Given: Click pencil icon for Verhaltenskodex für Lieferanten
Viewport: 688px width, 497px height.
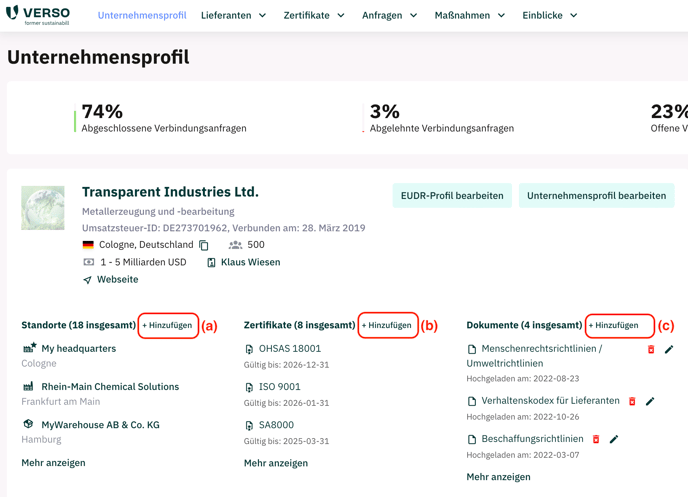Looking at the screenshot, I should [x=650, y=401].
